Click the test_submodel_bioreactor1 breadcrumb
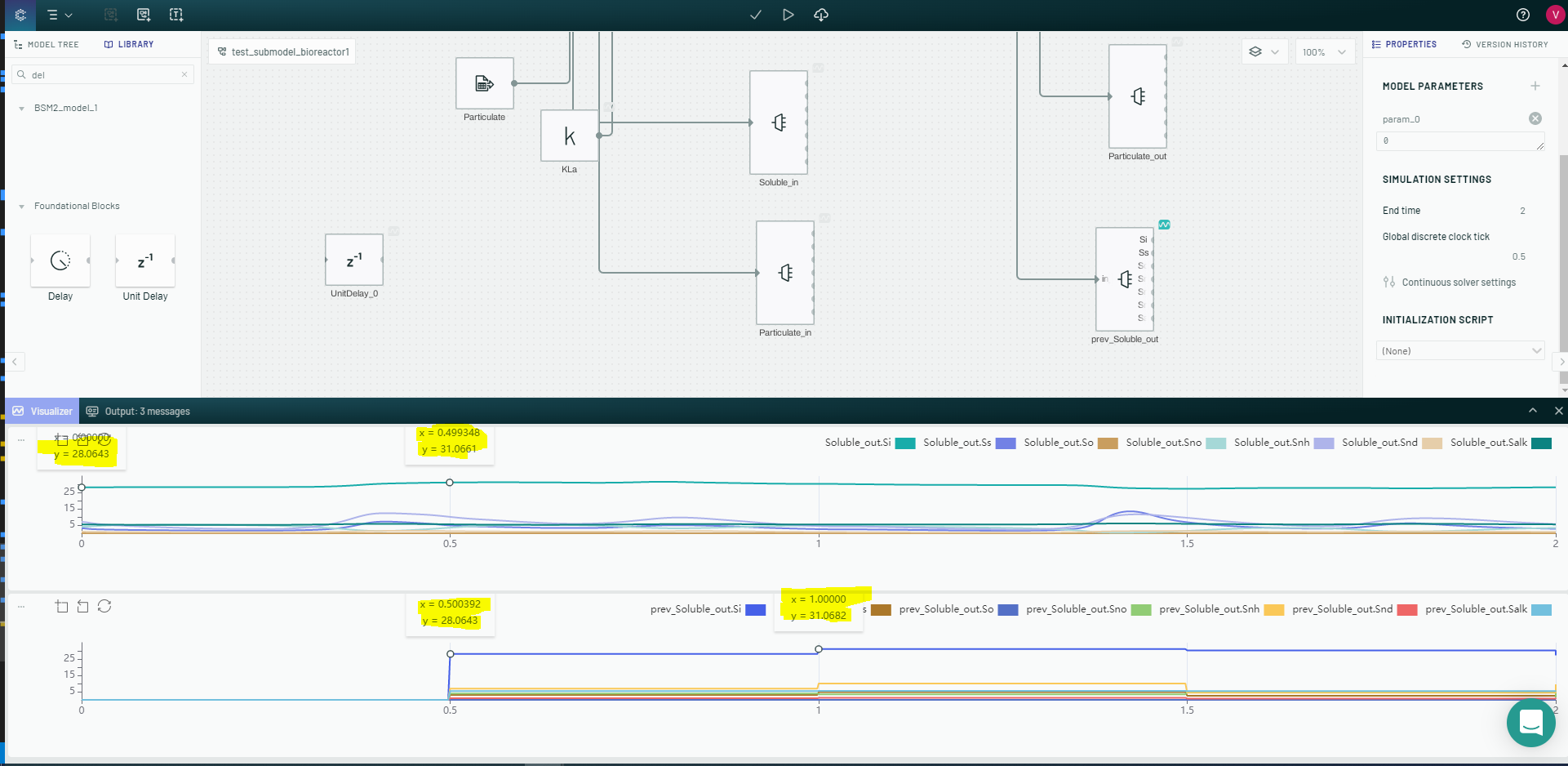1568x766 pixels. [282, 52]
